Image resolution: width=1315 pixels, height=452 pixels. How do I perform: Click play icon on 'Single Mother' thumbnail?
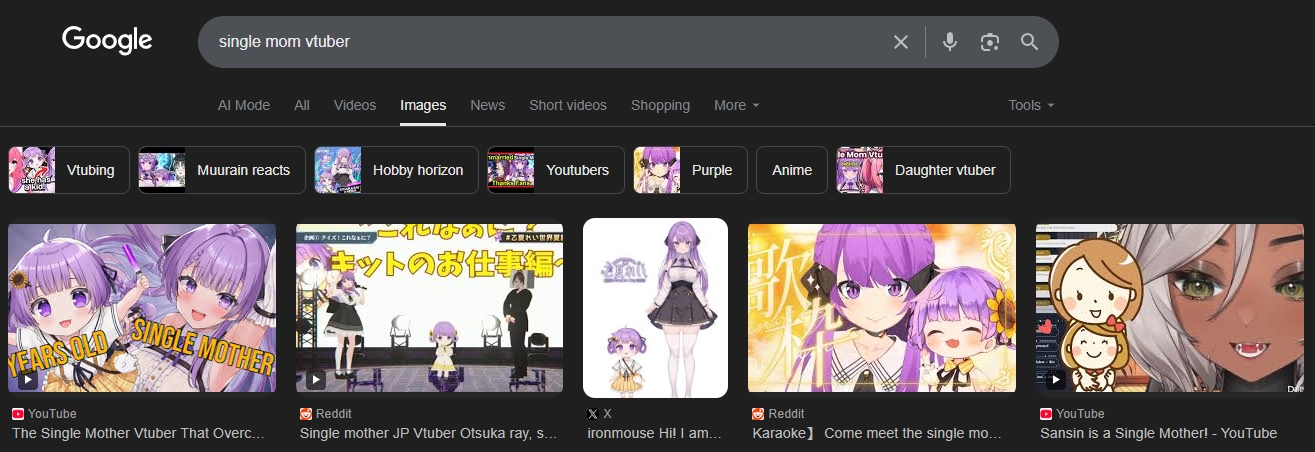27,380
